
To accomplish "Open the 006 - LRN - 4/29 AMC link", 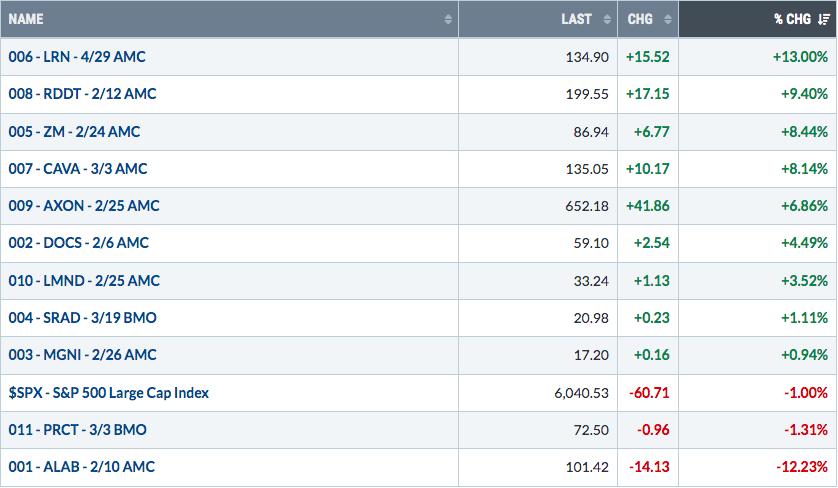I will [77, 57].
